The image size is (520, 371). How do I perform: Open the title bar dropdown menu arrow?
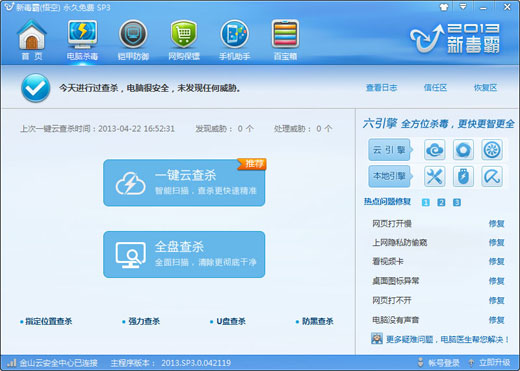coord(463,7)
